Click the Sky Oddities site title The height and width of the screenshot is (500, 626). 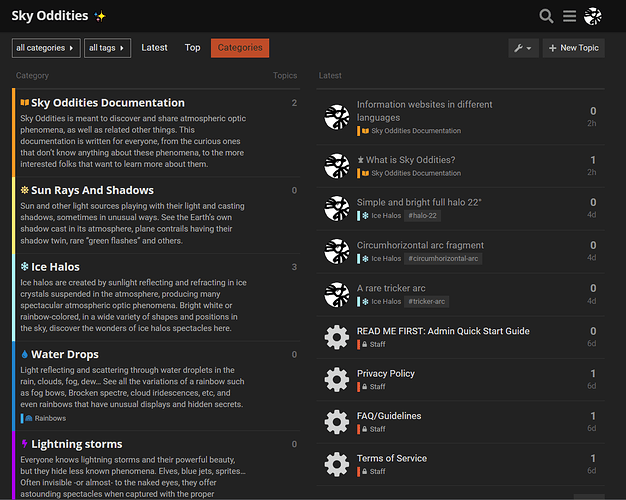click(50, 16)
